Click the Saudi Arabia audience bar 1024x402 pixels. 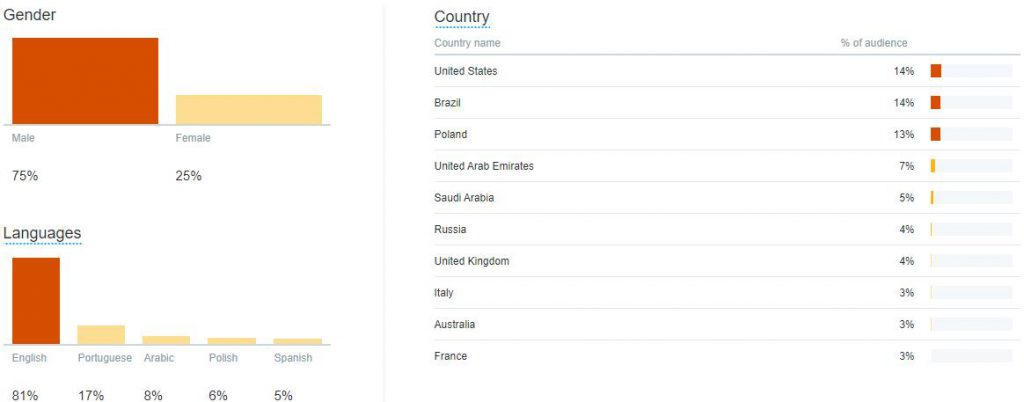[971, 198]
